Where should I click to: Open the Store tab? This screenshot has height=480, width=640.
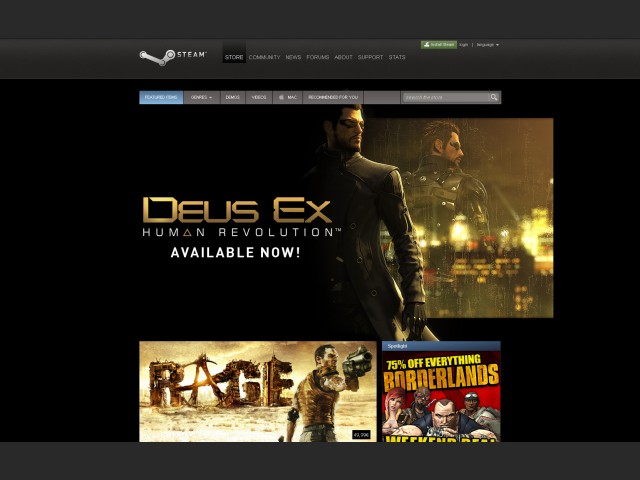[x=234, y=57]
